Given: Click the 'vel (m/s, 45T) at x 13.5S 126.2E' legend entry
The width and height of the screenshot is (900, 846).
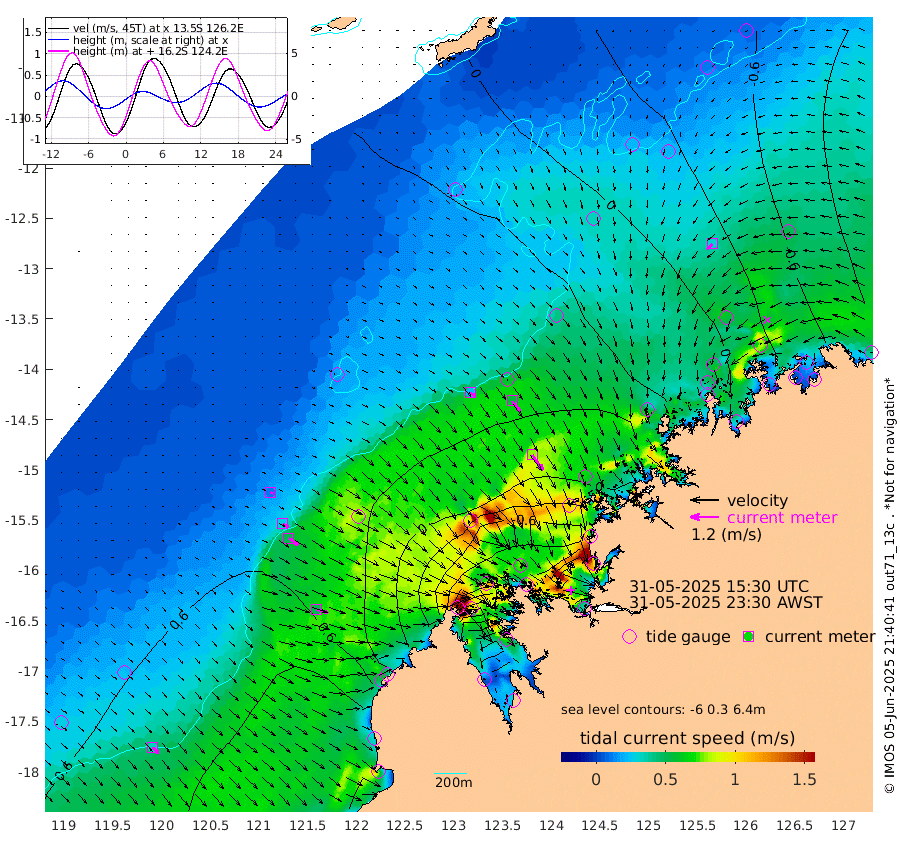Looking at the screenshot, I should click(158, 28).
